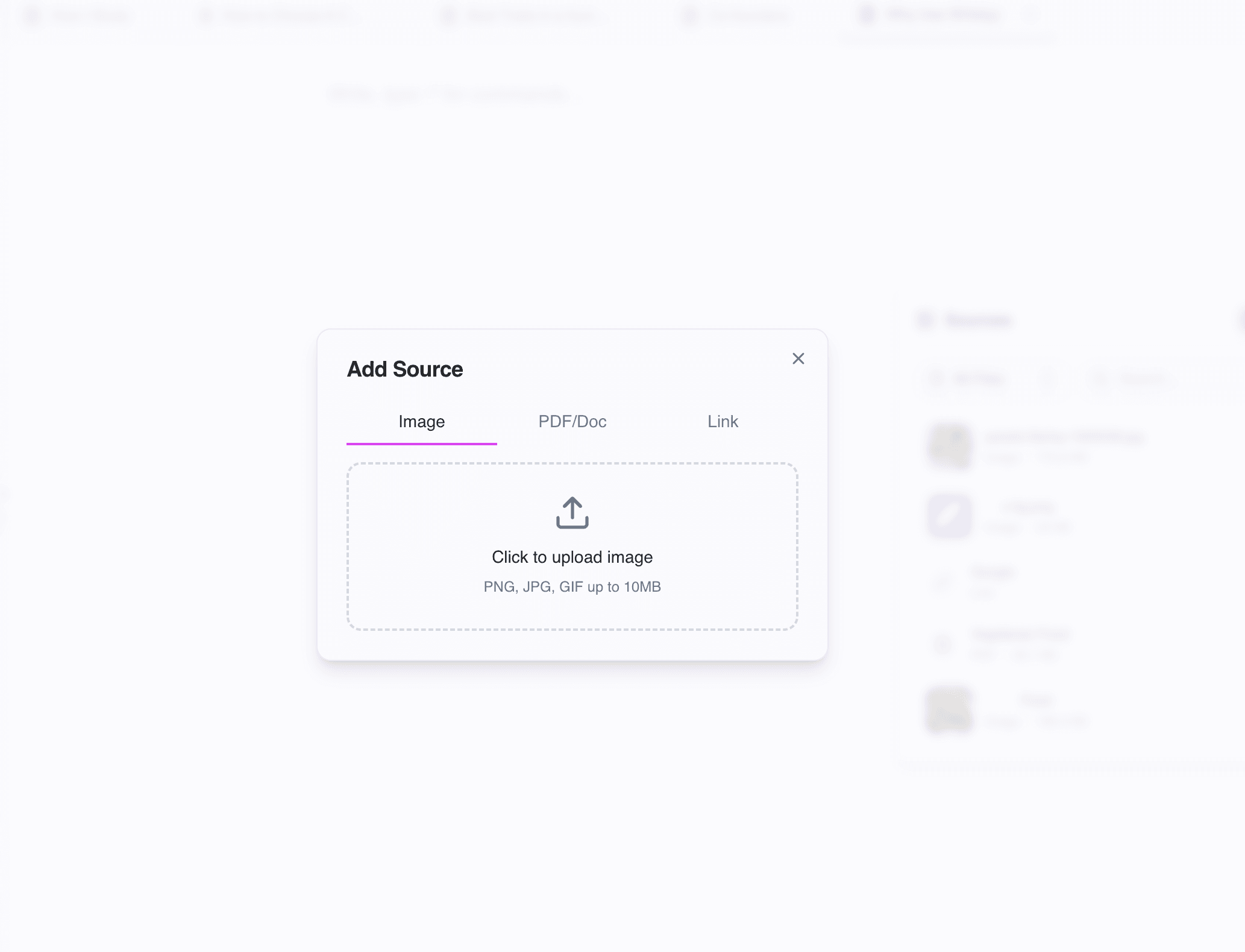Open the Link tab
Image resolution: width=1245 pixels, height=952 pixels.
coord(723,422)
